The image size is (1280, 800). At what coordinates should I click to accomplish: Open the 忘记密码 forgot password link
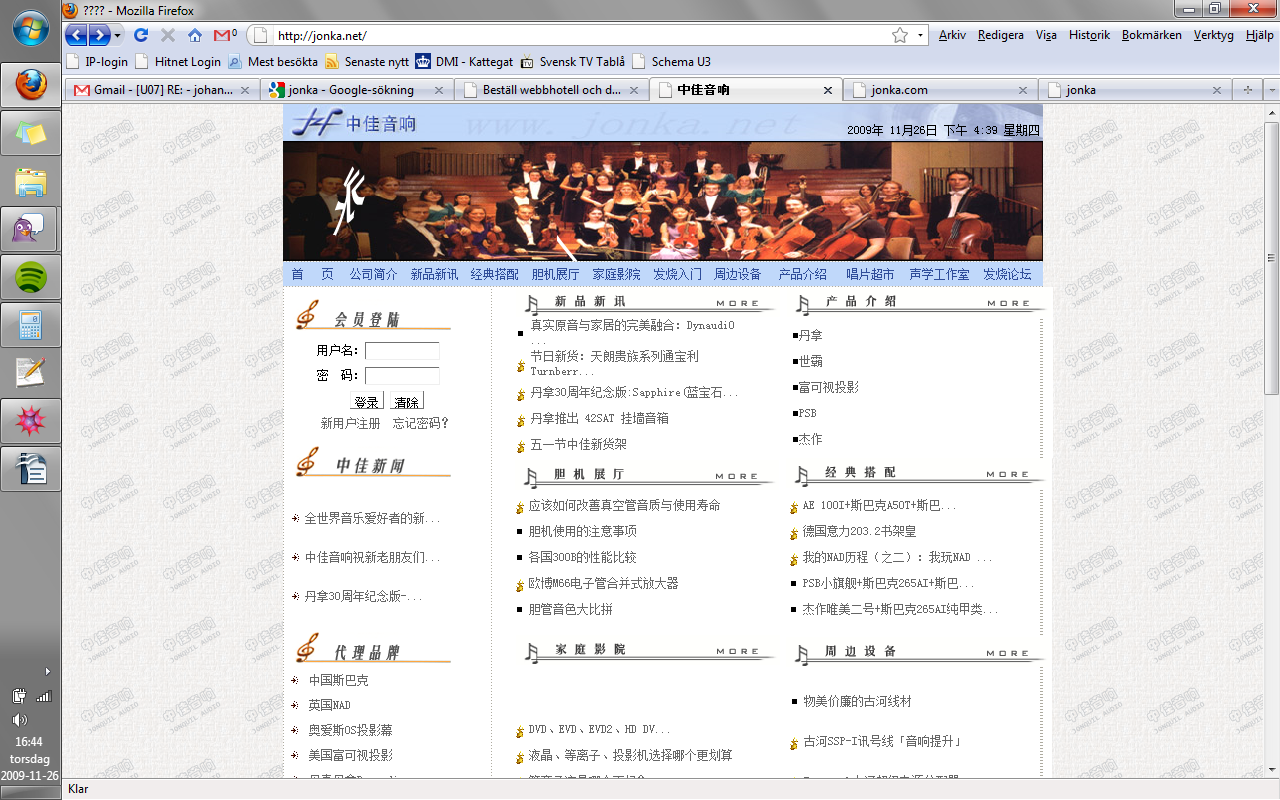click(421, 424)
